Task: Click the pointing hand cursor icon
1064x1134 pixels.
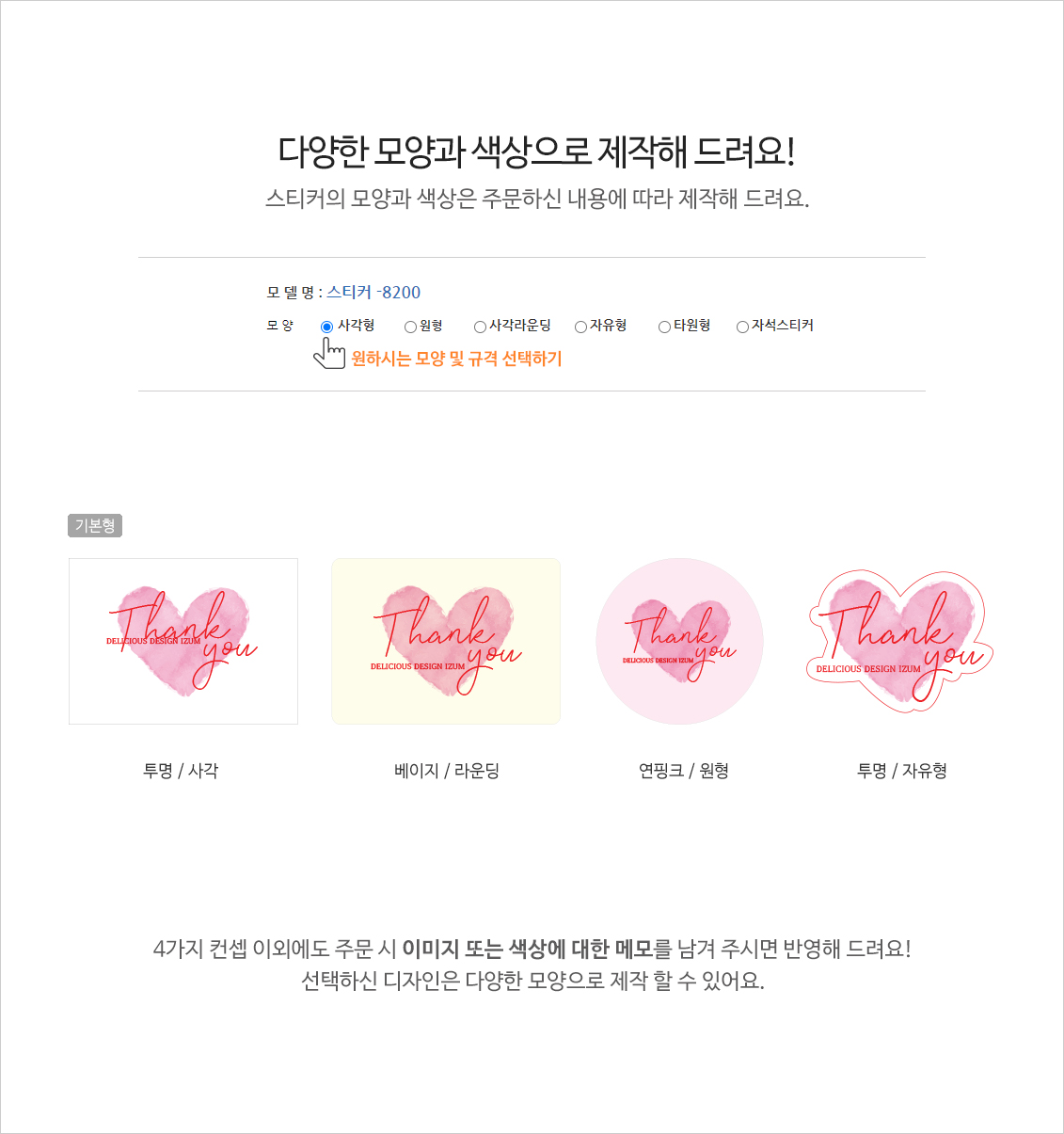Action: pyautogui.click(x=329, y=353)
